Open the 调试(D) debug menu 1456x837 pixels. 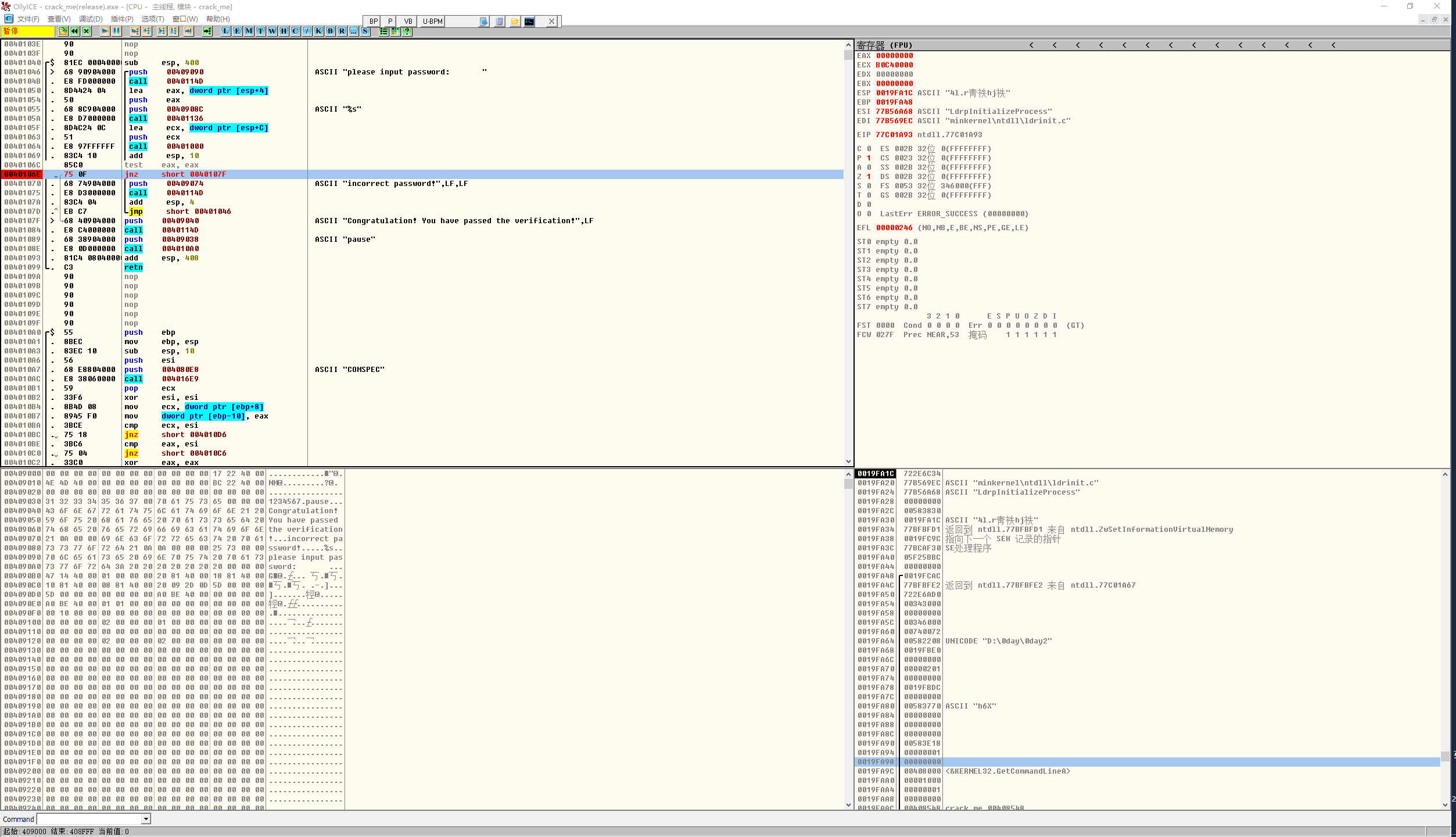(x=91, y=19)
